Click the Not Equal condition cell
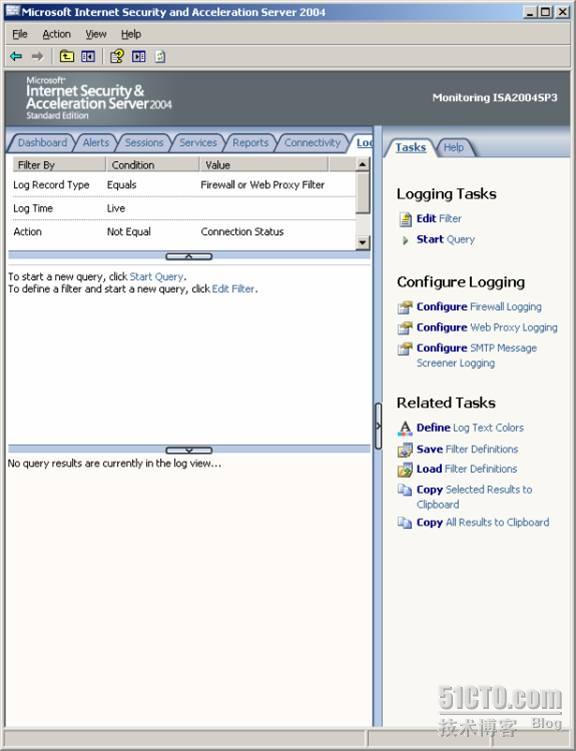 [129, 232]
